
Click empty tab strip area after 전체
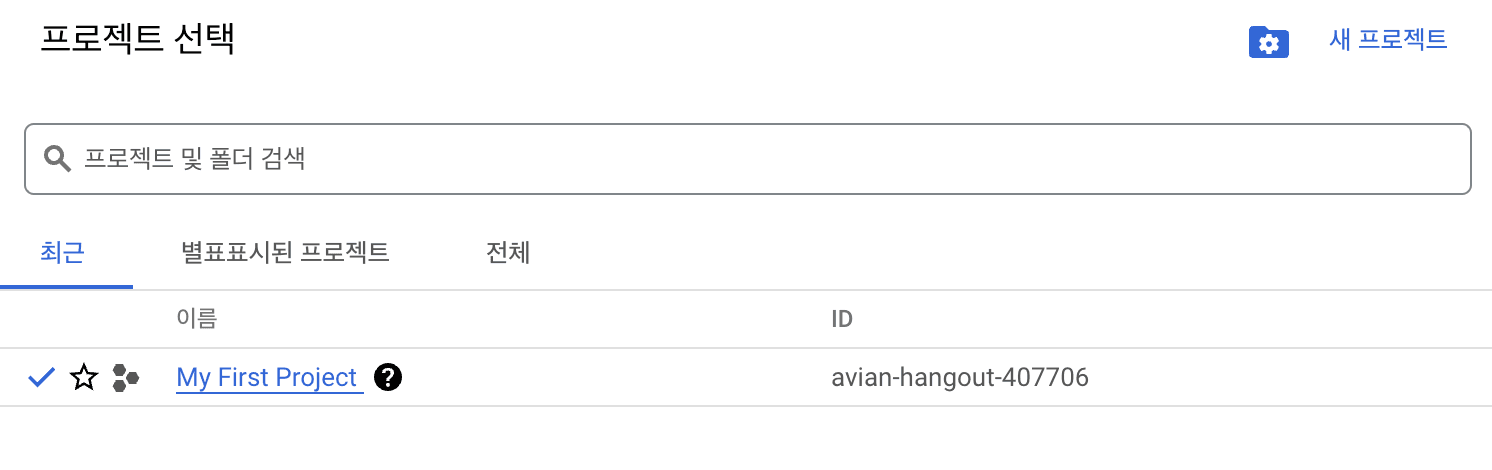pyautogui.click(x=1000, y=253)
